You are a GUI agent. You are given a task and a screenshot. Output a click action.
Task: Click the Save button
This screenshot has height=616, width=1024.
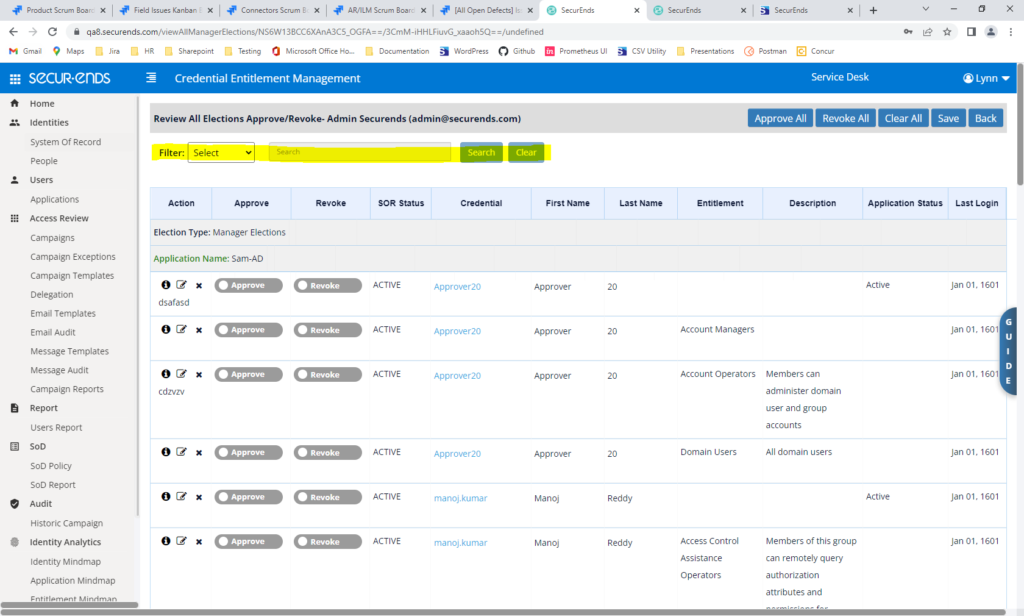point(948,118)
